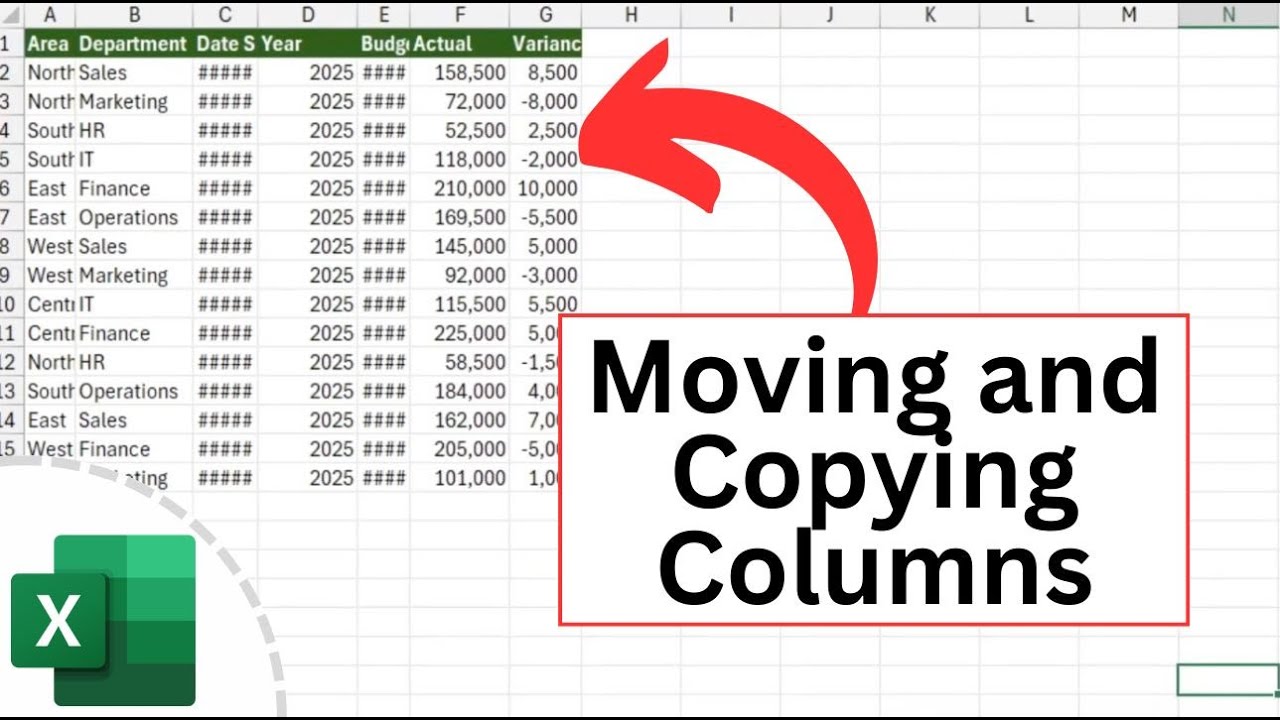The height and width of the screenshot is (720, 1280).
Task: Click Finance cell in the 205,000 row
Action: pos(135,449)
